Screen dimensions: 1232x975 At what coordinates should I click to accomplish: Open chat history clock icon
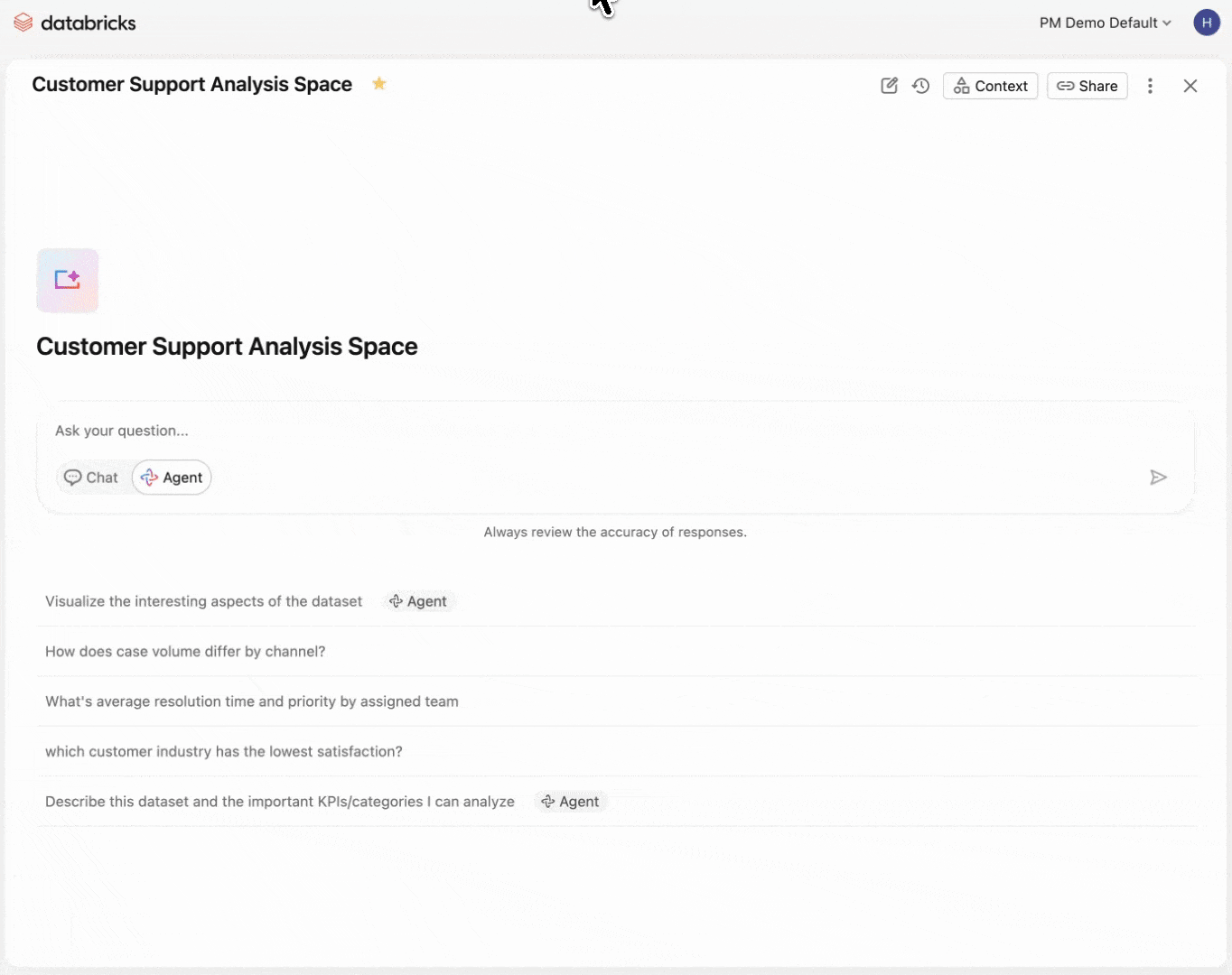tap(920, 86)
